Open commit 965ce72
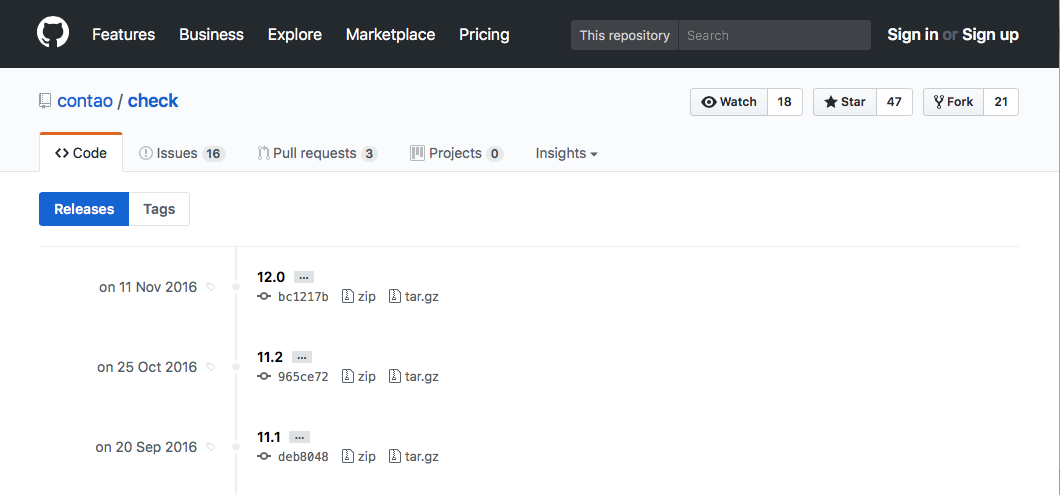The width and height of the screenshot is (1060, 495). click(303, 377)
